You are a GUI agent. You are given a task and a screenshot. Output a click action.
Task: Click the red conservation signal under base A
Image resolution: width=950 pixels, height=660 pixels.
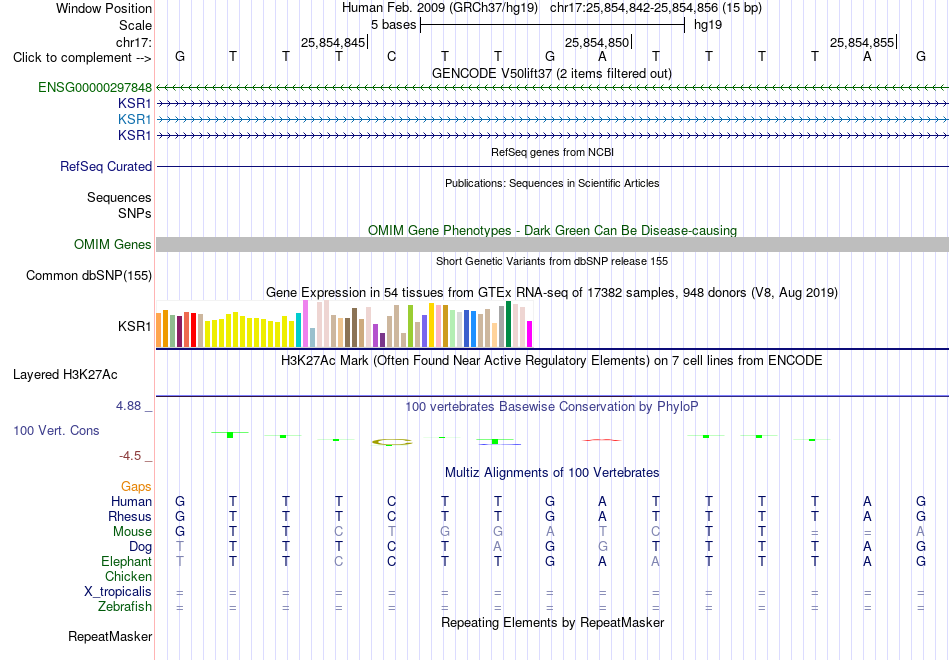tap(602, 440)
